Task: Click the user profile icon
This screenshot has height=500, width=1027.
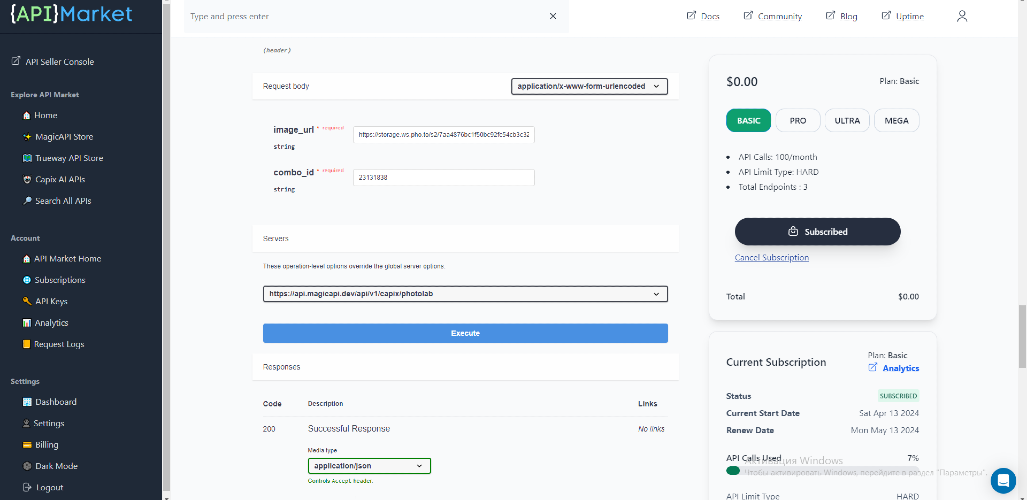Action: [x=962, y=16]
